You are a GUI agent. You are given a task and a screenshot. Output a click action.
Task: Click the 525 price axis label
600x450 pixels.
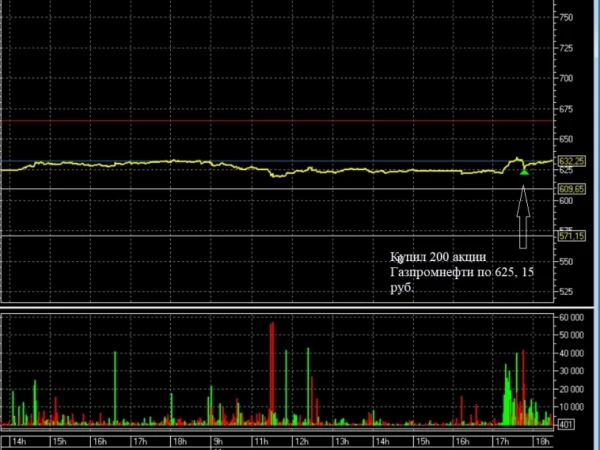coord(566,292)
